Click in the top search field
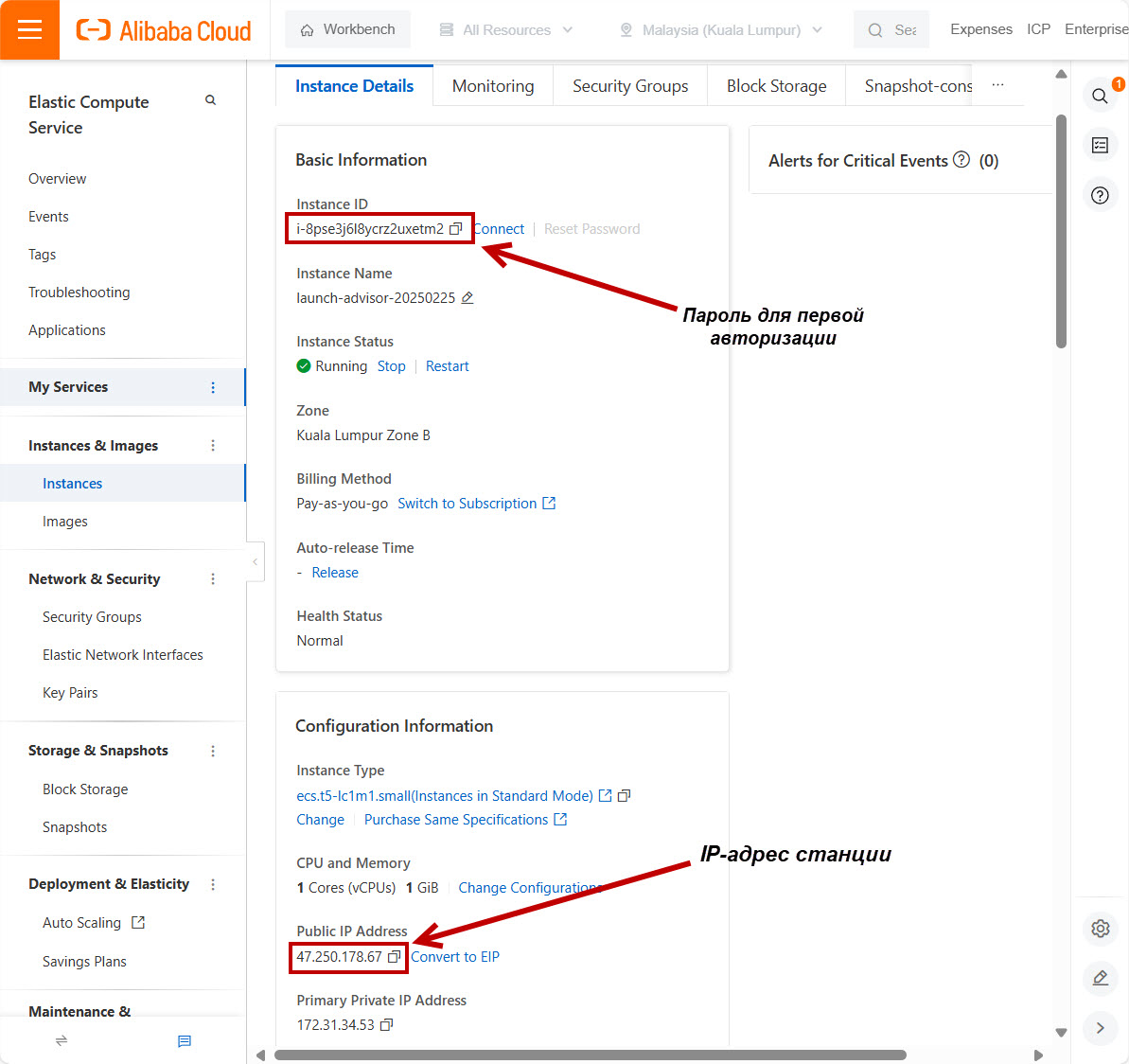1129x1064 pixels. click(904, 30)
